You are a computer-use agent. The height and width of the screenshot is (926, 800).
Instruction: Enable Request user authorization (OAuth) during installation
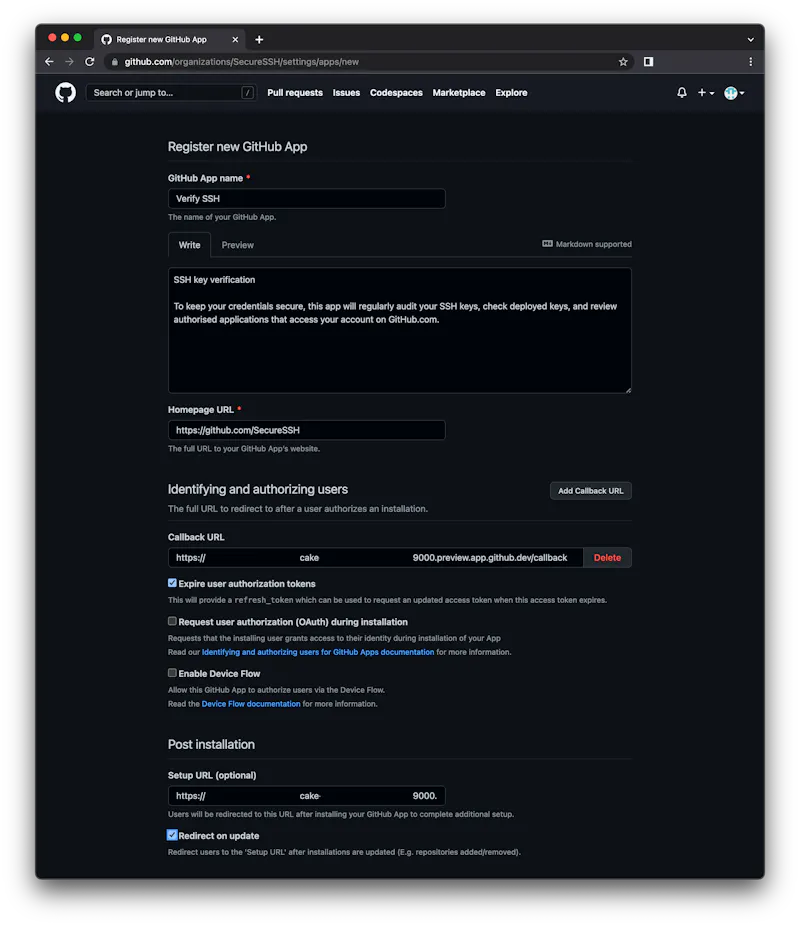(x=172, y=621)
